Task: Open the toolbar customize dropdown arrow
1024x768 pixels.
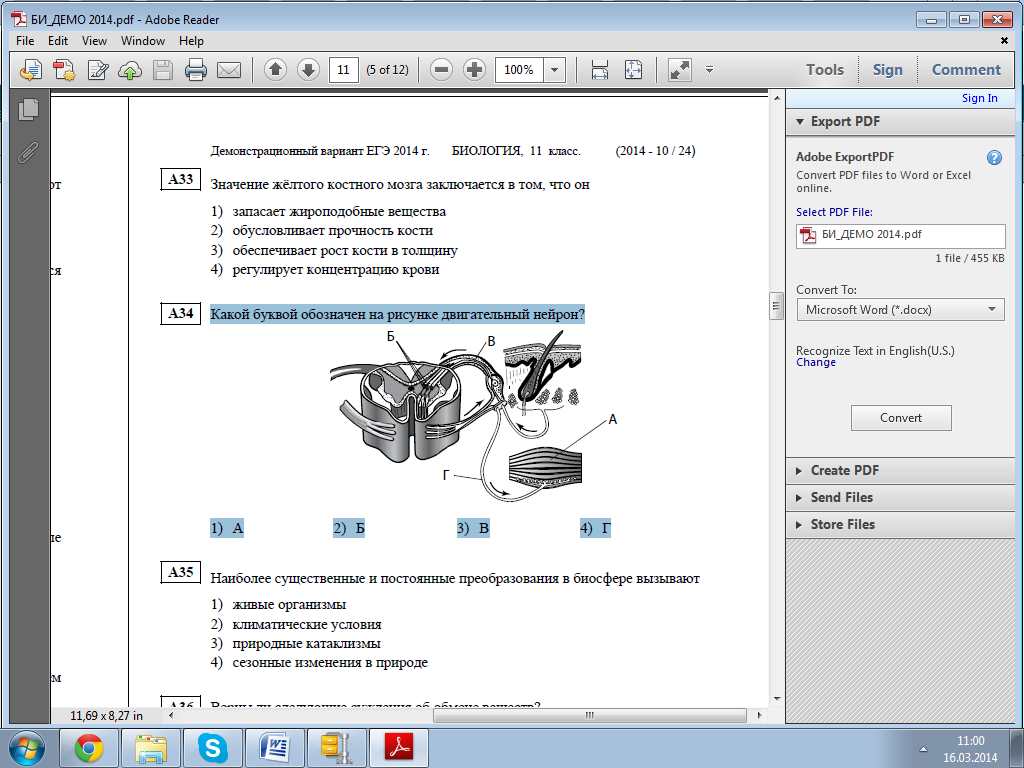Action: pyautogui.click(x=710, y=69)
